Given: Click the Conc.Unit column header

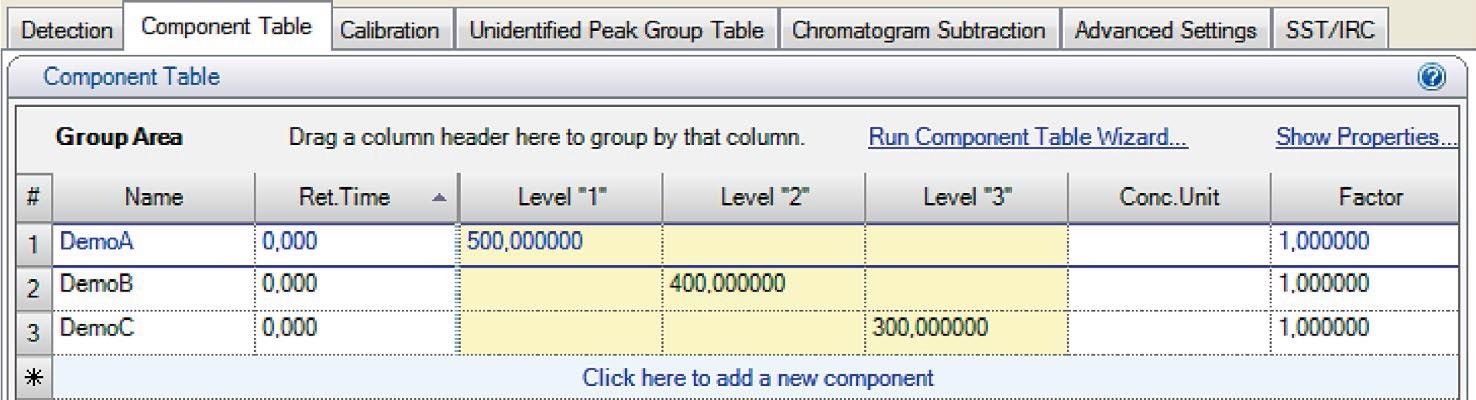Looking at the screenshot, I should pos(1168,197).
